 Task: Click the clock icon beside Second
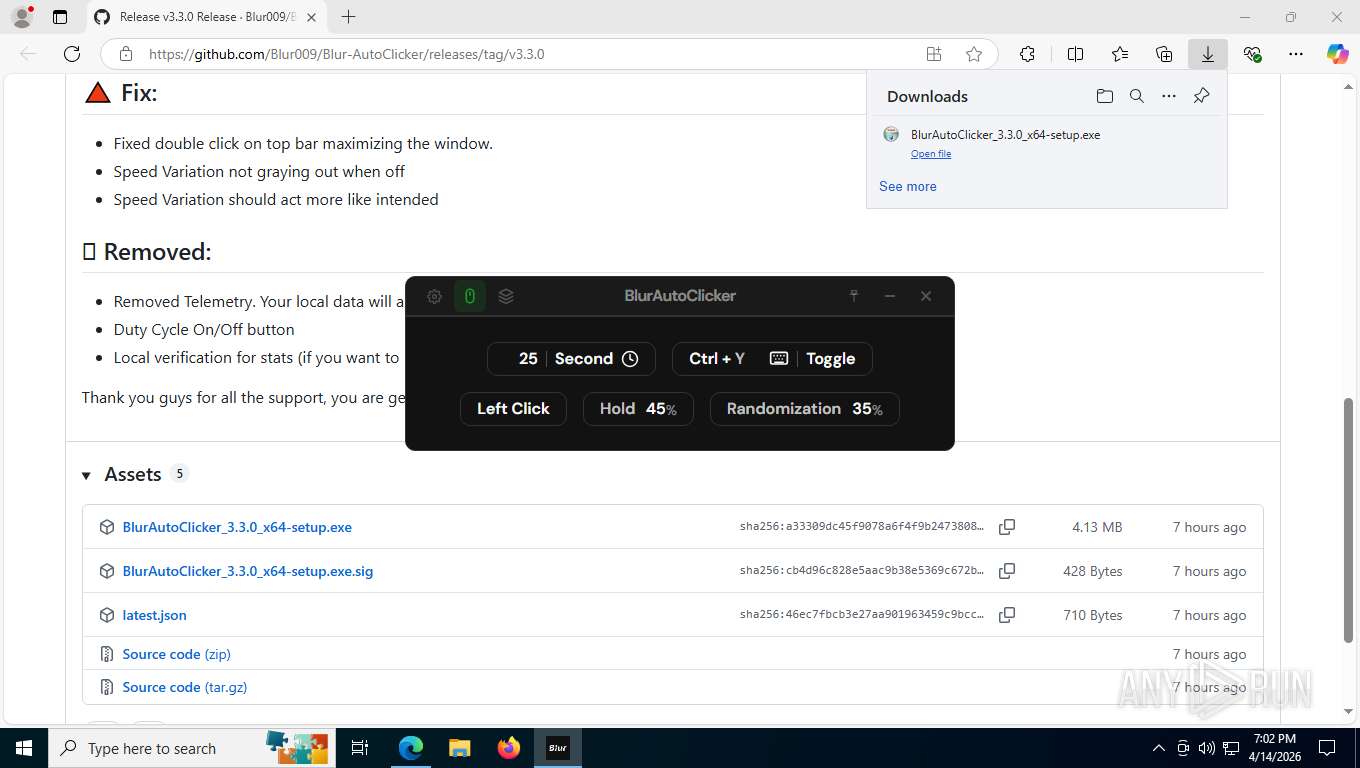[x=630, y=359]
